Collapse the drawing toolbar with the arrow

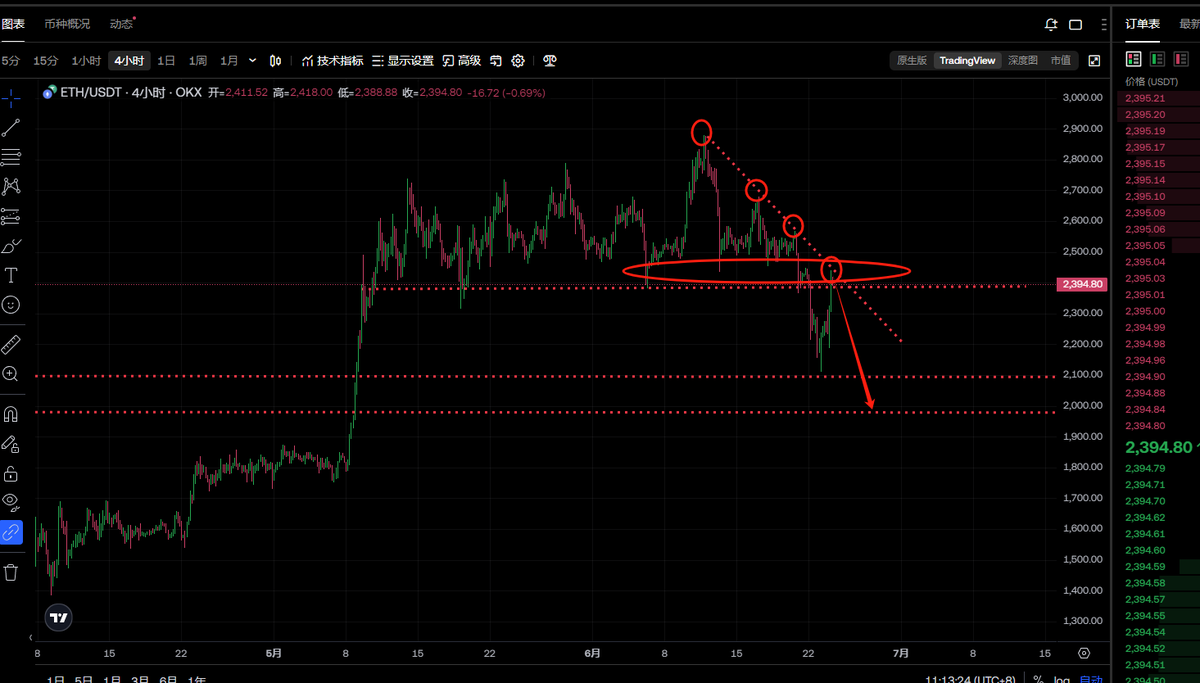pyautogui.click(x=31, y=637)
